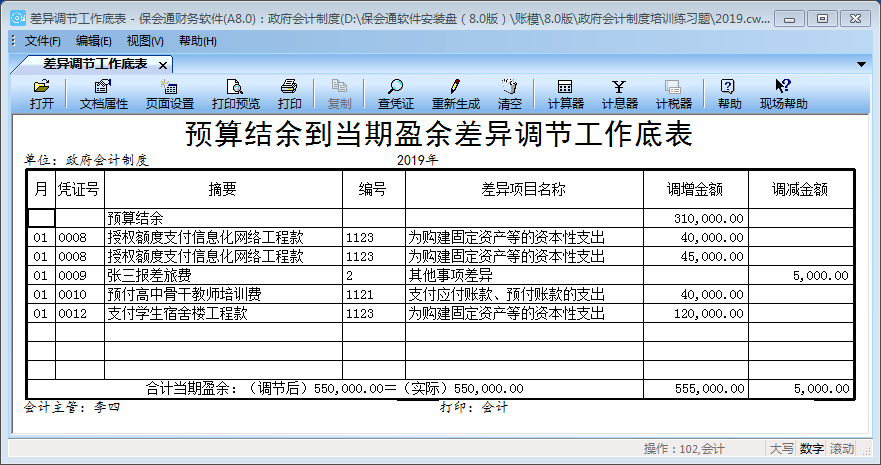Click 单位：政府会计制度 label

[x=86, y=160]
